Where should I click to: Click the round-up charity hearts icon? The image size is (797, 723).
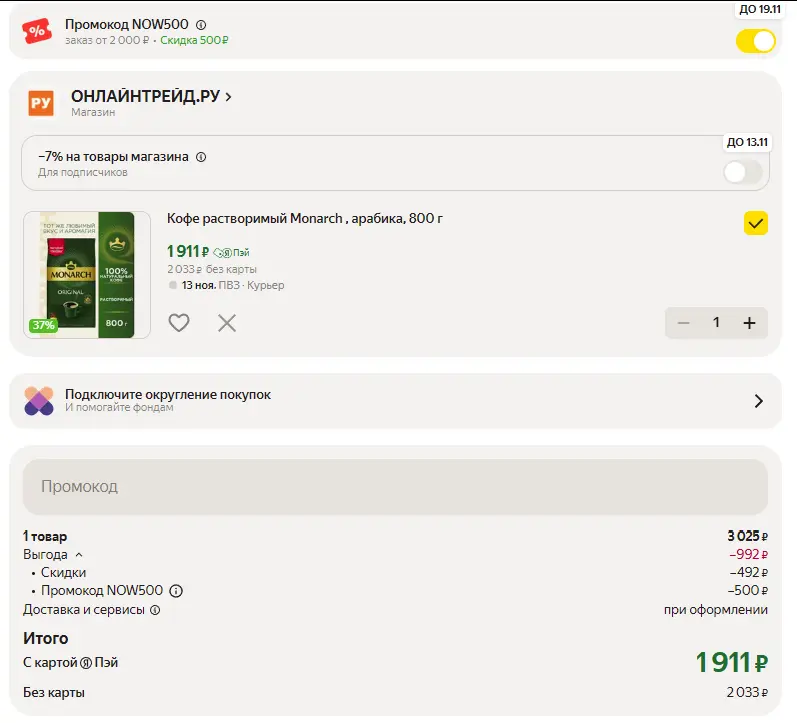click(39, 401)
